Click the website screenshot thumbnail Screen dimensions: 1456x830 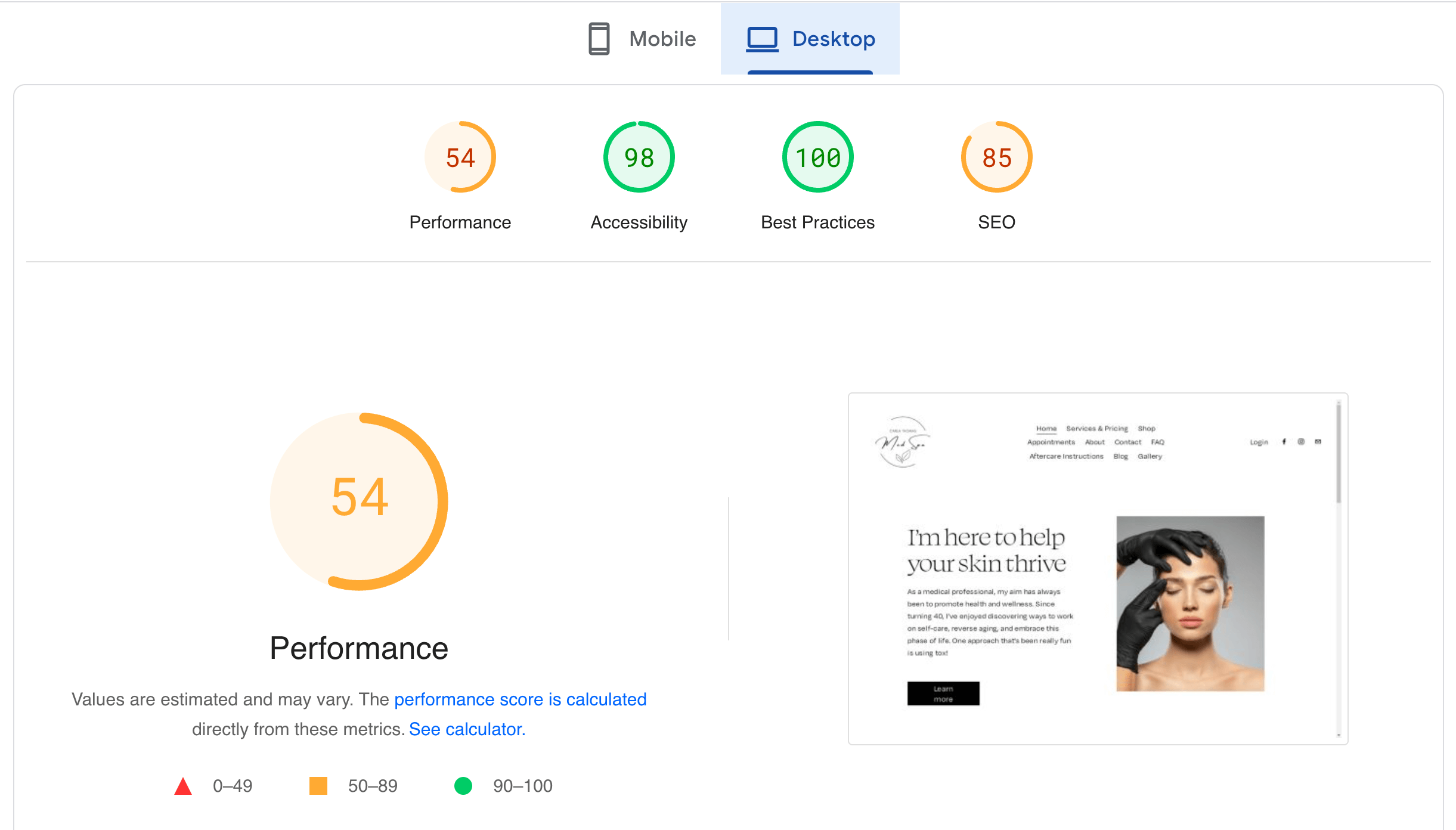[x=1098, y=569]
